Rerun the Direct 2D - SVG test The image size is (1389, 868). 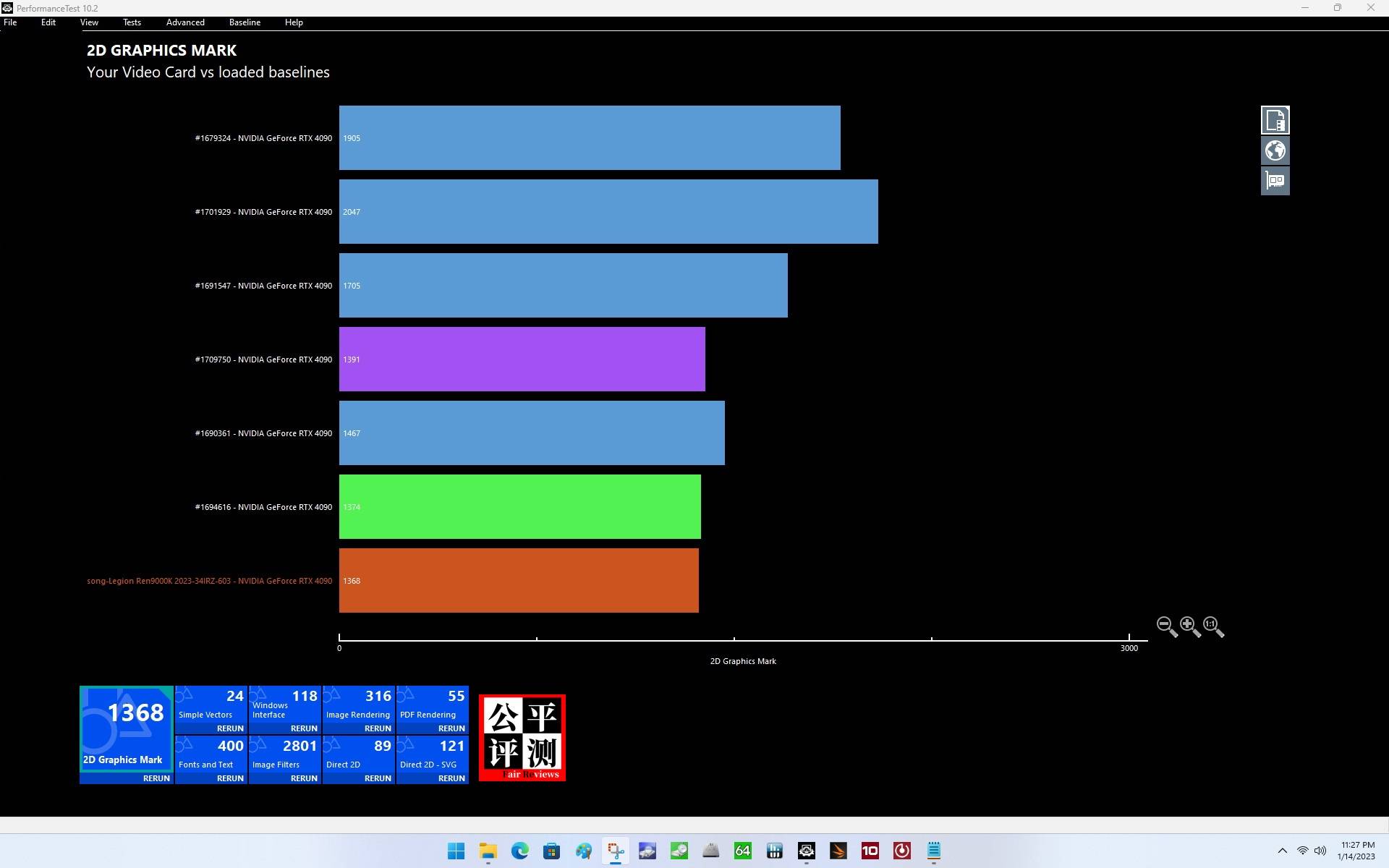coord(451,778)
